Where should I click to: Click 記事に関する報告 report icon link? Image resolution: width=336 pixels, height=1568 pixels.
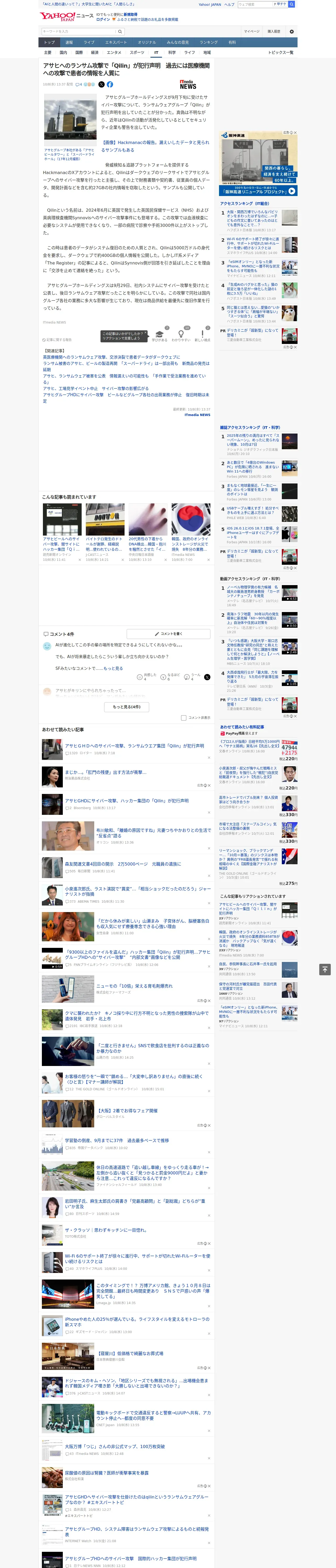[57, 340]
